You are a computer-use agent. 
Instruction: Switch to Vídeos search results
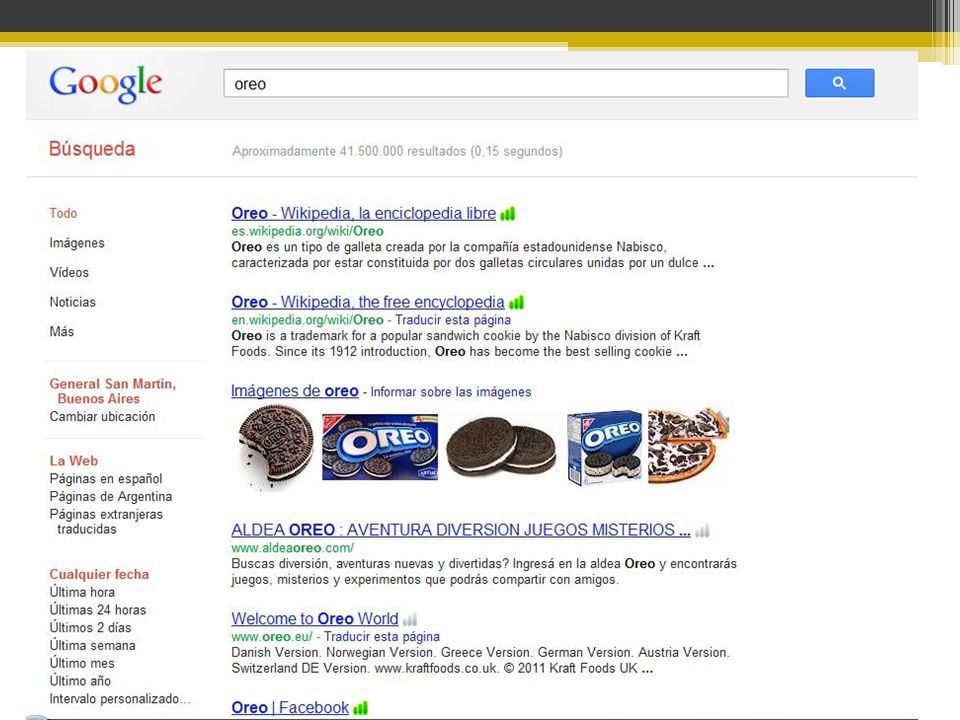pyautogui.click(x=69, y=272)
